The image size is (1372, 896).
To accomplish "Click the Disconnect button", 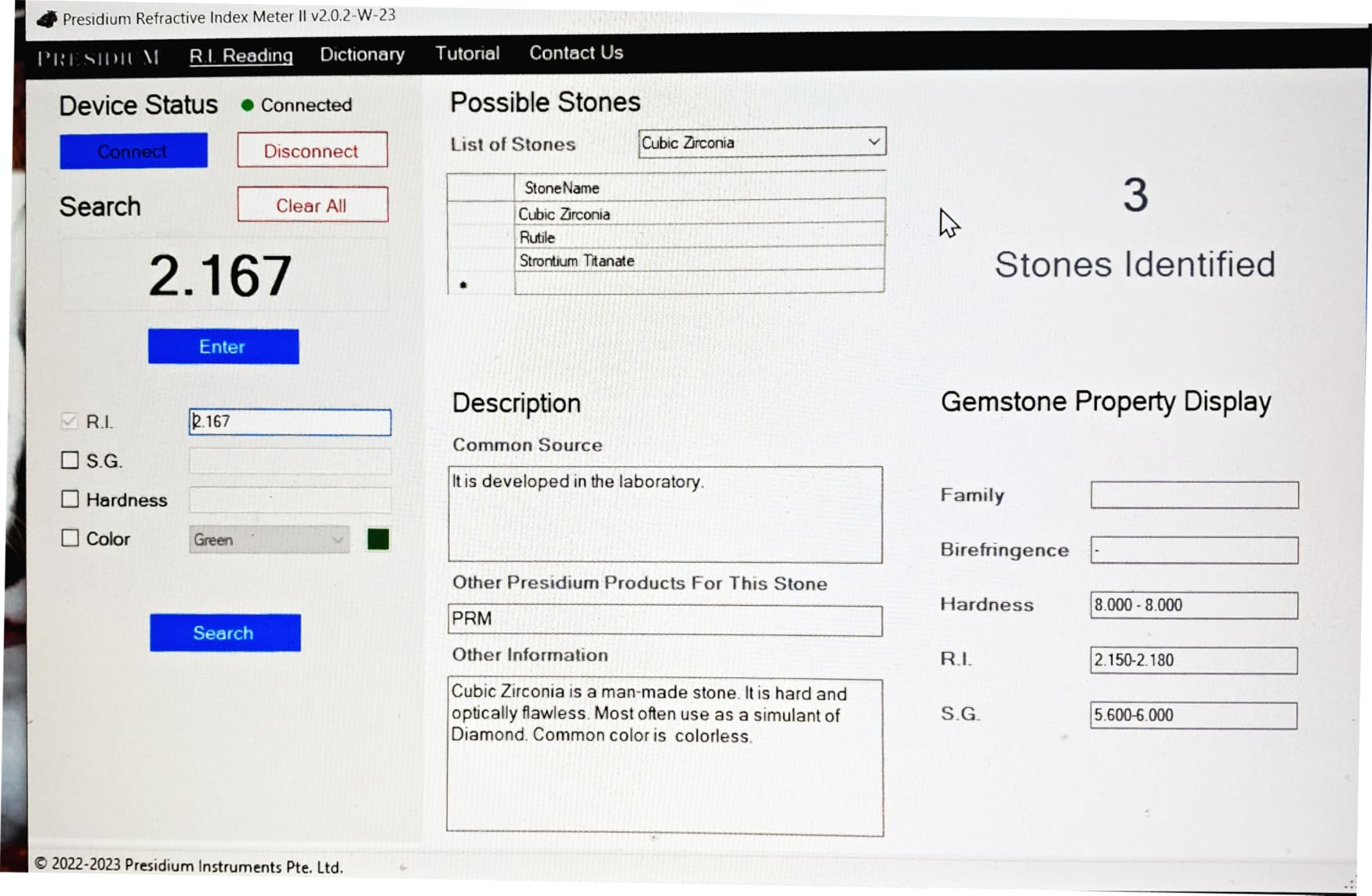I will coord(312,150).
